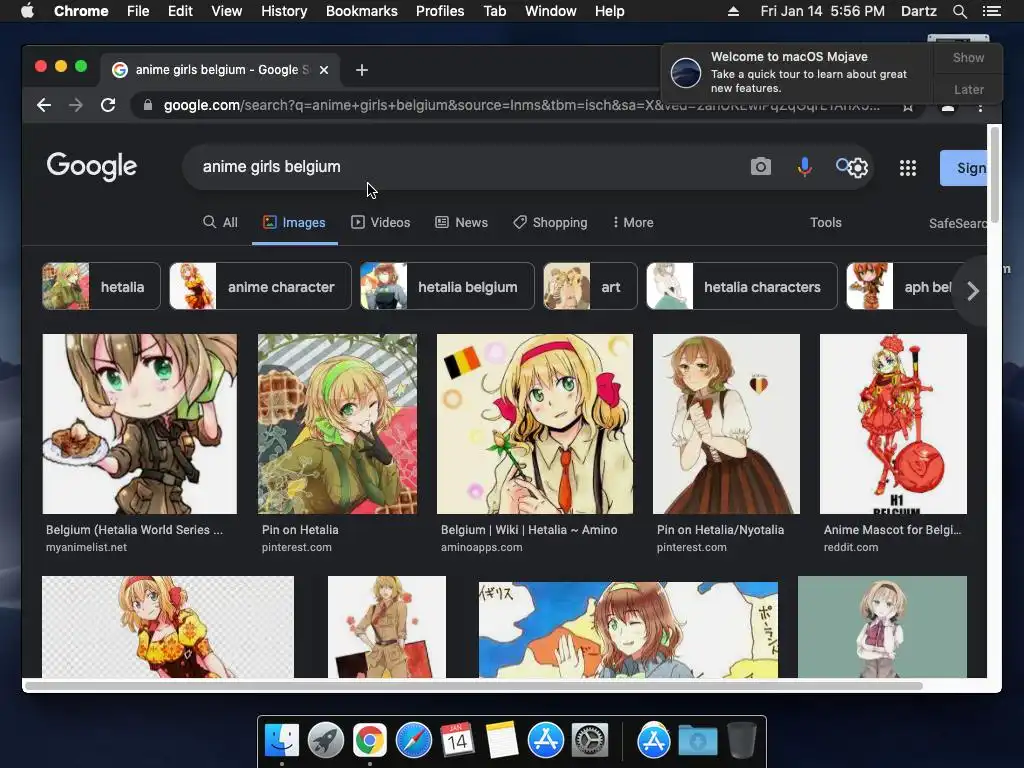The width and height of the screenshot is (1024, 768).
Task: Close the anime girls belgium tab
Action: (324, 70)
